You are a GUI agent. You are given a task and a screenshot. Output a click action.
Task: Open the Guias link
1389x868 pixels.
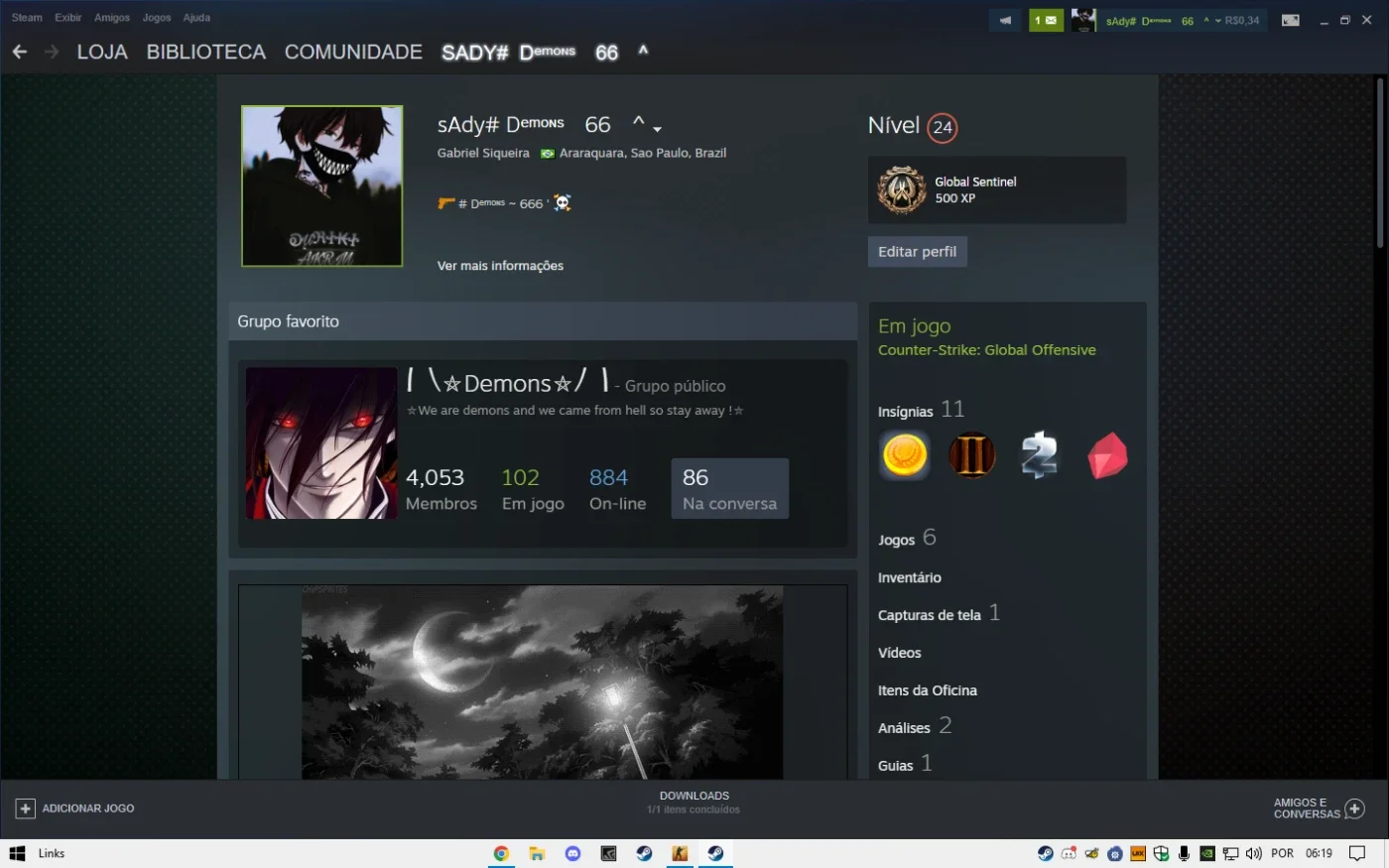coord(905,764)
